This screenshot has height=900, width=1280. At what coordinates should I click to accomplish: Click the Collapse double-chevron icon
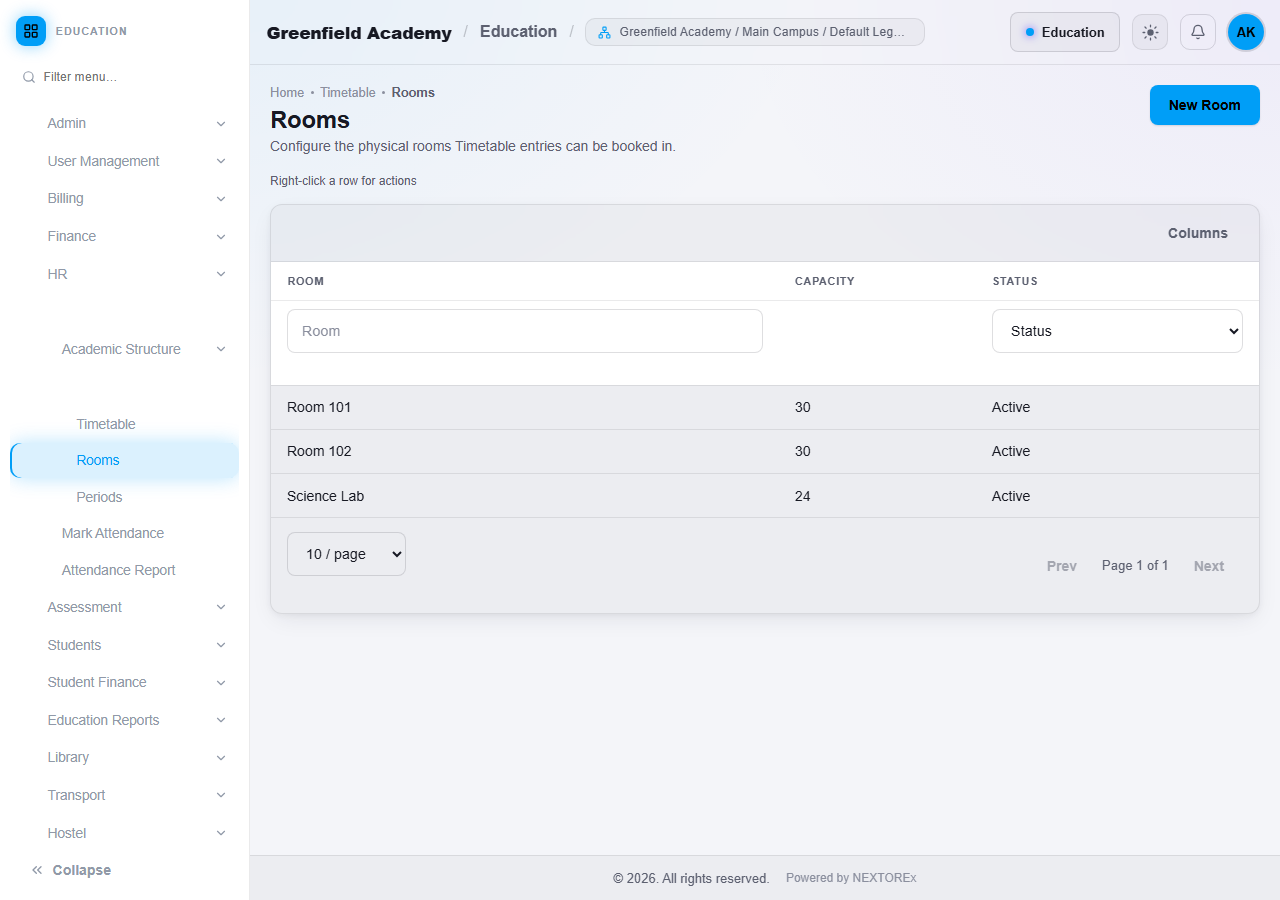point(37,870)
